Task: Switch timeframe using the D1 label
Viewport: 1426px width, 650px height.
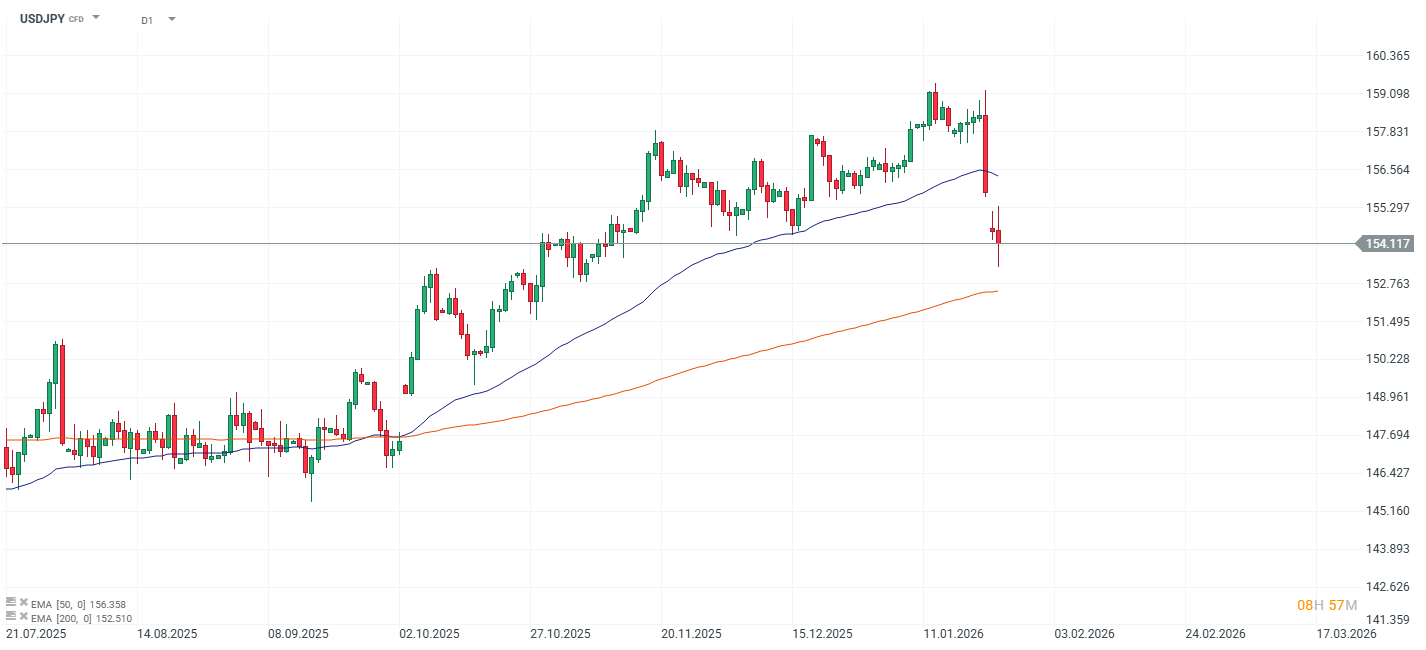Action: coord(146,18)
